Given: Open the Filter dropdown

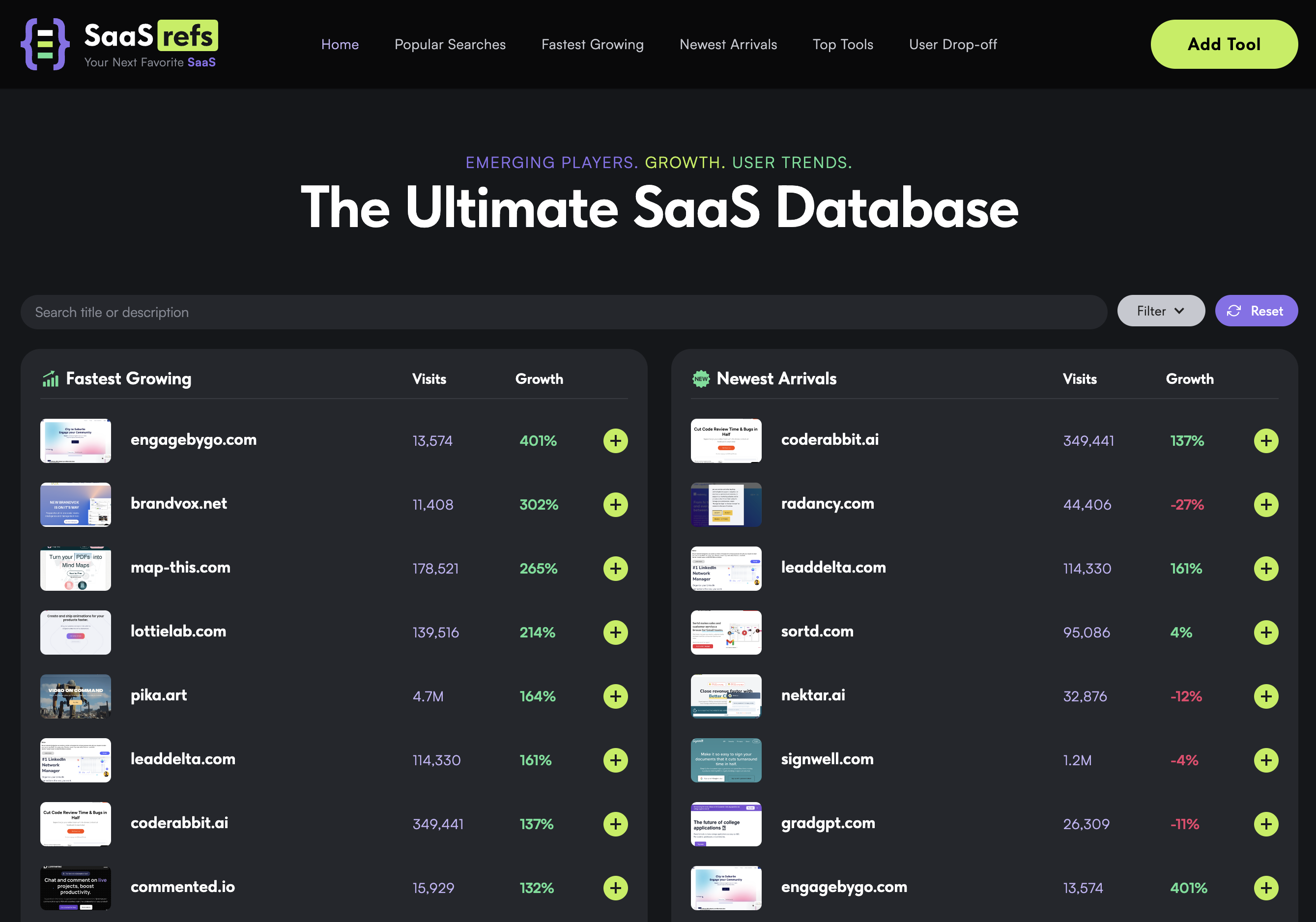Looking at the screenshot, I should (x=1161, y=311).
